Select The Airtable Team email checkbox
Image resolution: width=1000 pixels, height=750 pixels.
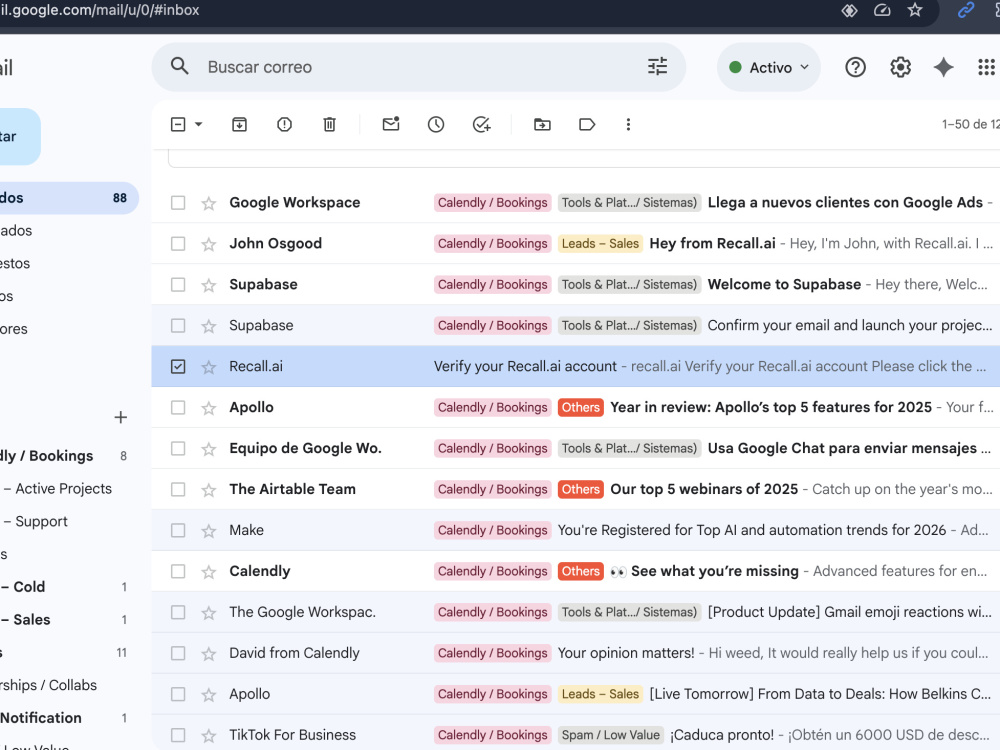pos(178,489)
